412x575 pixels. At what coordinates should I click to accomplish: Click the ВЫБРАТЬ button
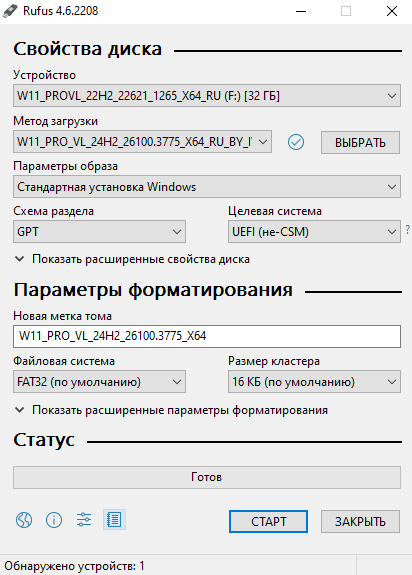360,142
